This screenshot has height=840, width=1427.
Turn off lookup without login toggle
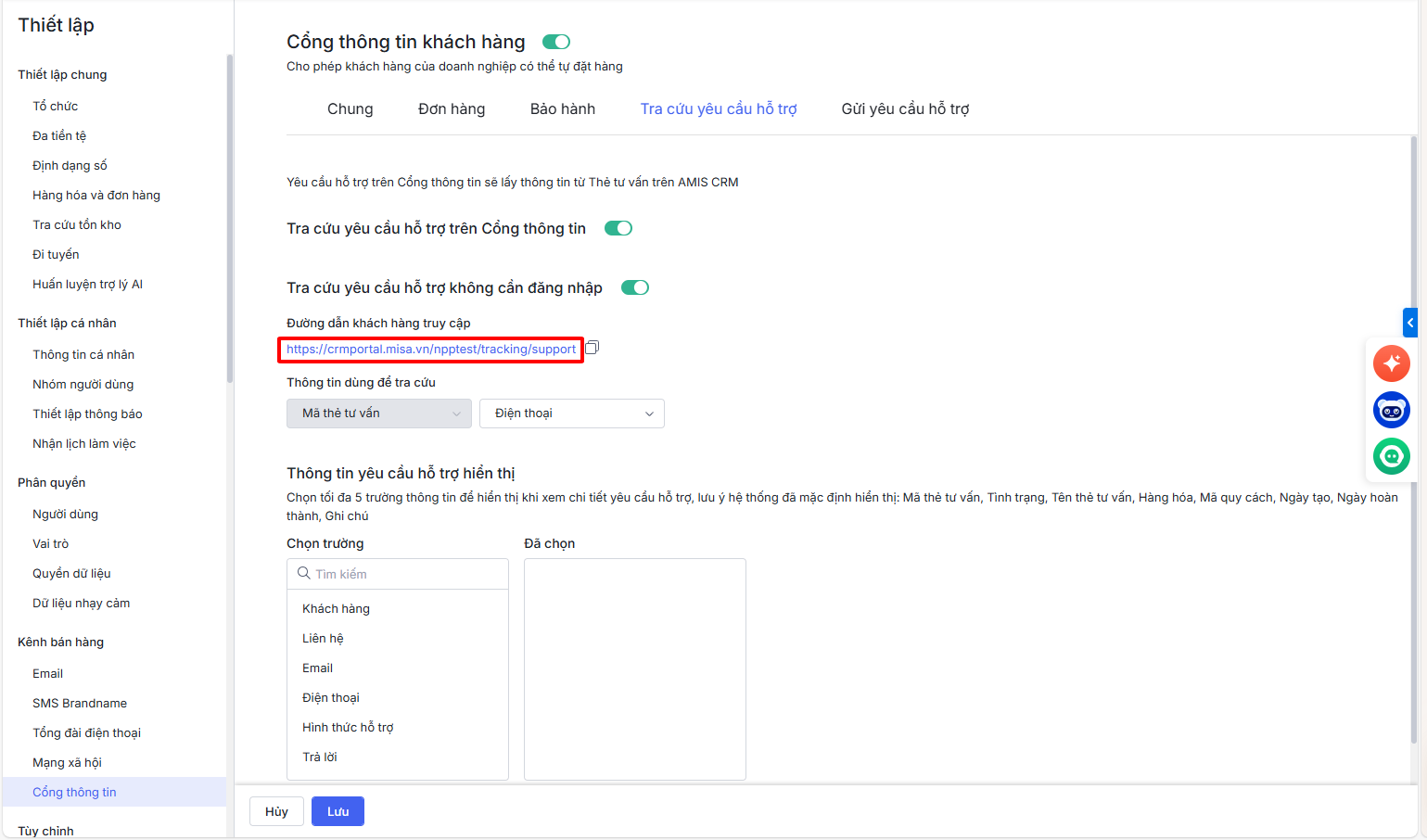[x=635, y=287]
